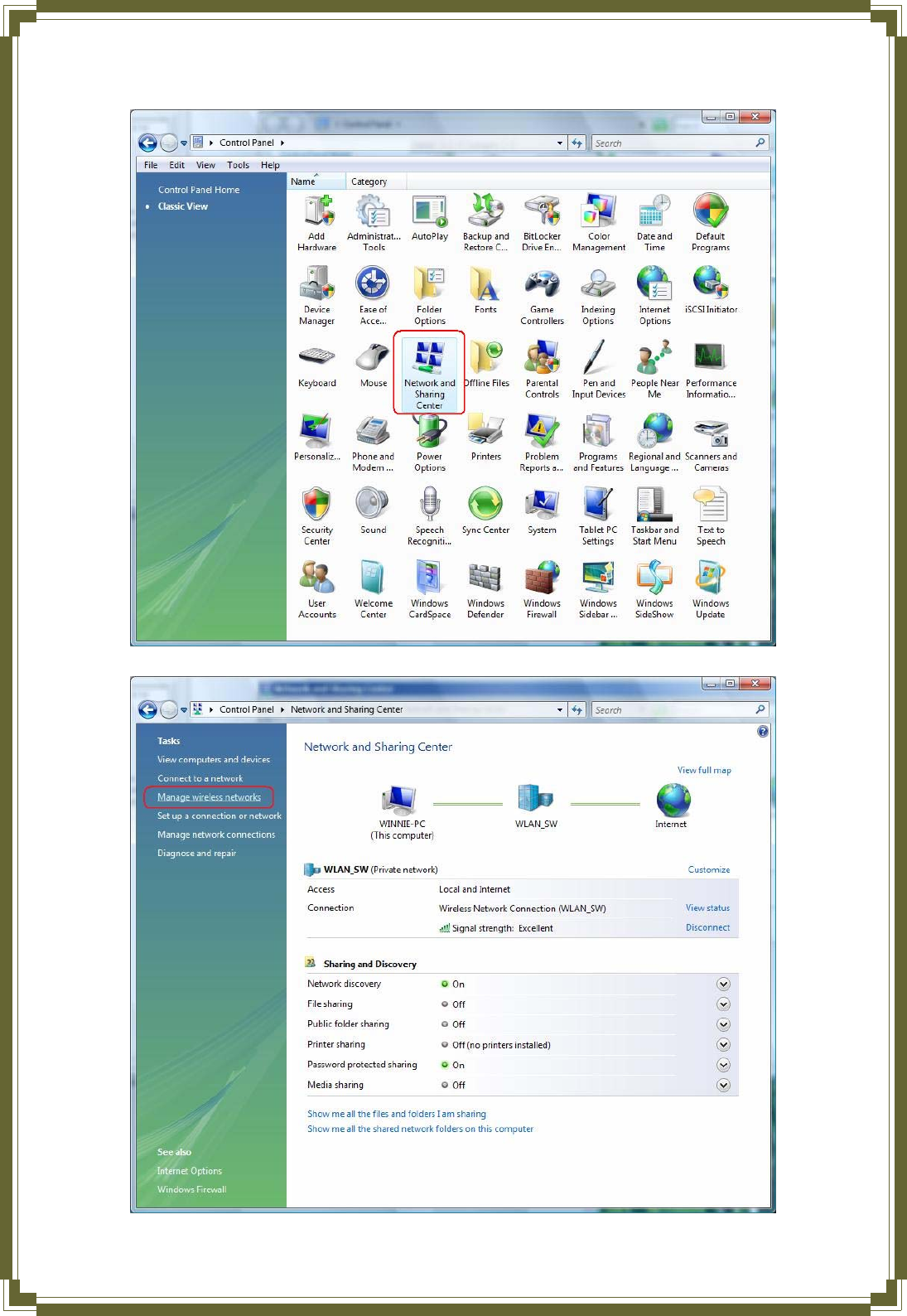The height and width of the screenshot is (1316, 907).
Task: Click Customize link for WLAN_SW network
Action: coord(709,869)
